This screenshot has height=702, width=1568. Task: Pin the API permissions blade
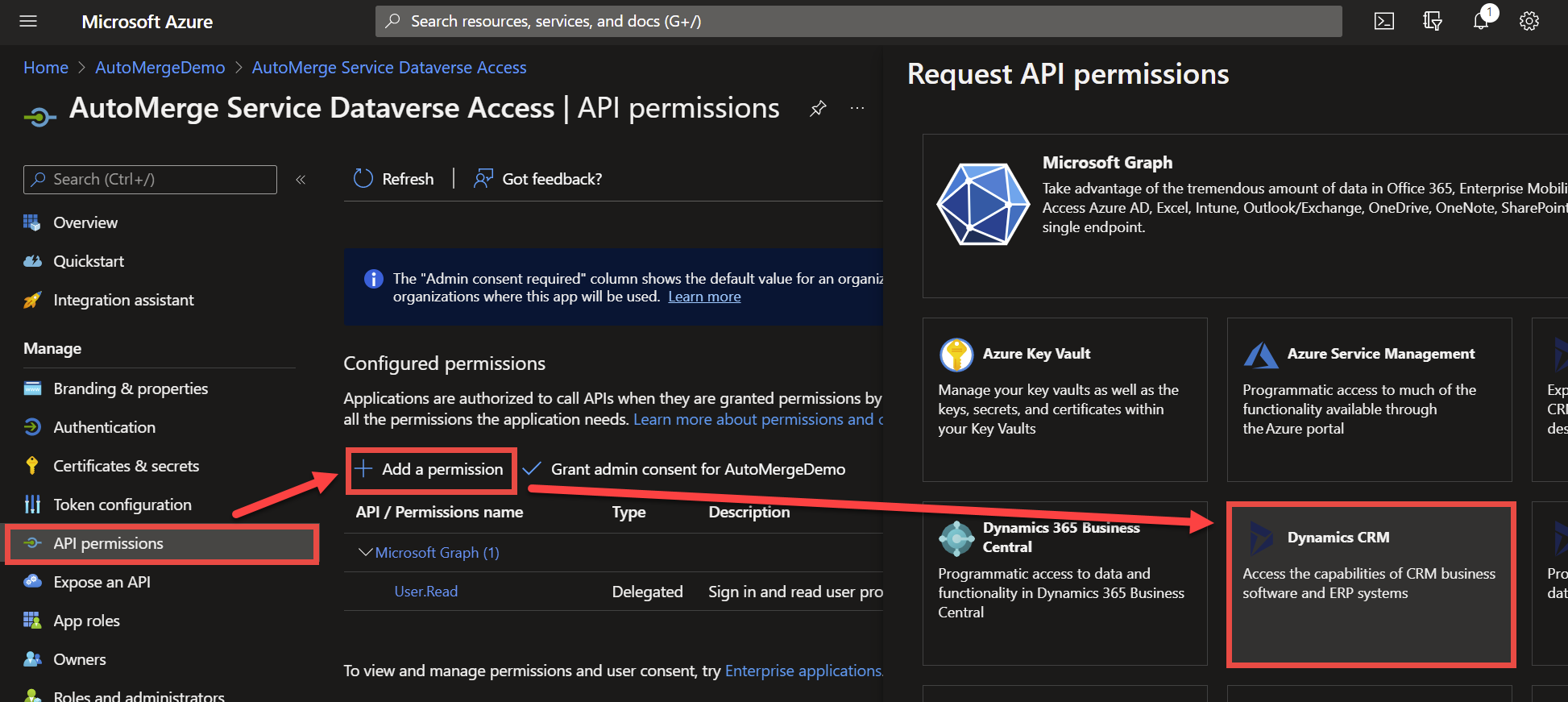pos(818,108)
